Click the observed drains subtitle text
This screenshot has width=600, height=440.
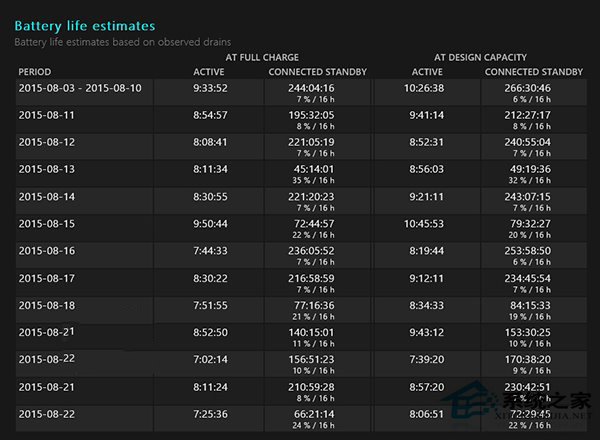(x=123, y=42)
